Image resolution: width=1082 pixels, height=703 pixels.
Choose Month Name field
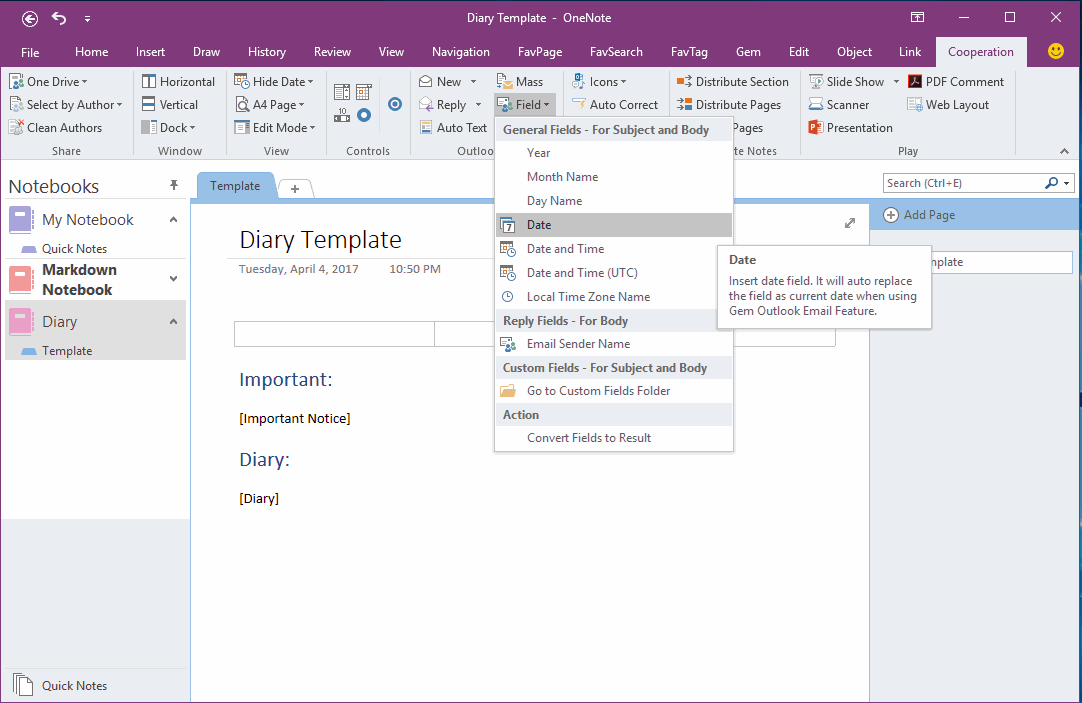pyautogui.click(x=613, y=177)
